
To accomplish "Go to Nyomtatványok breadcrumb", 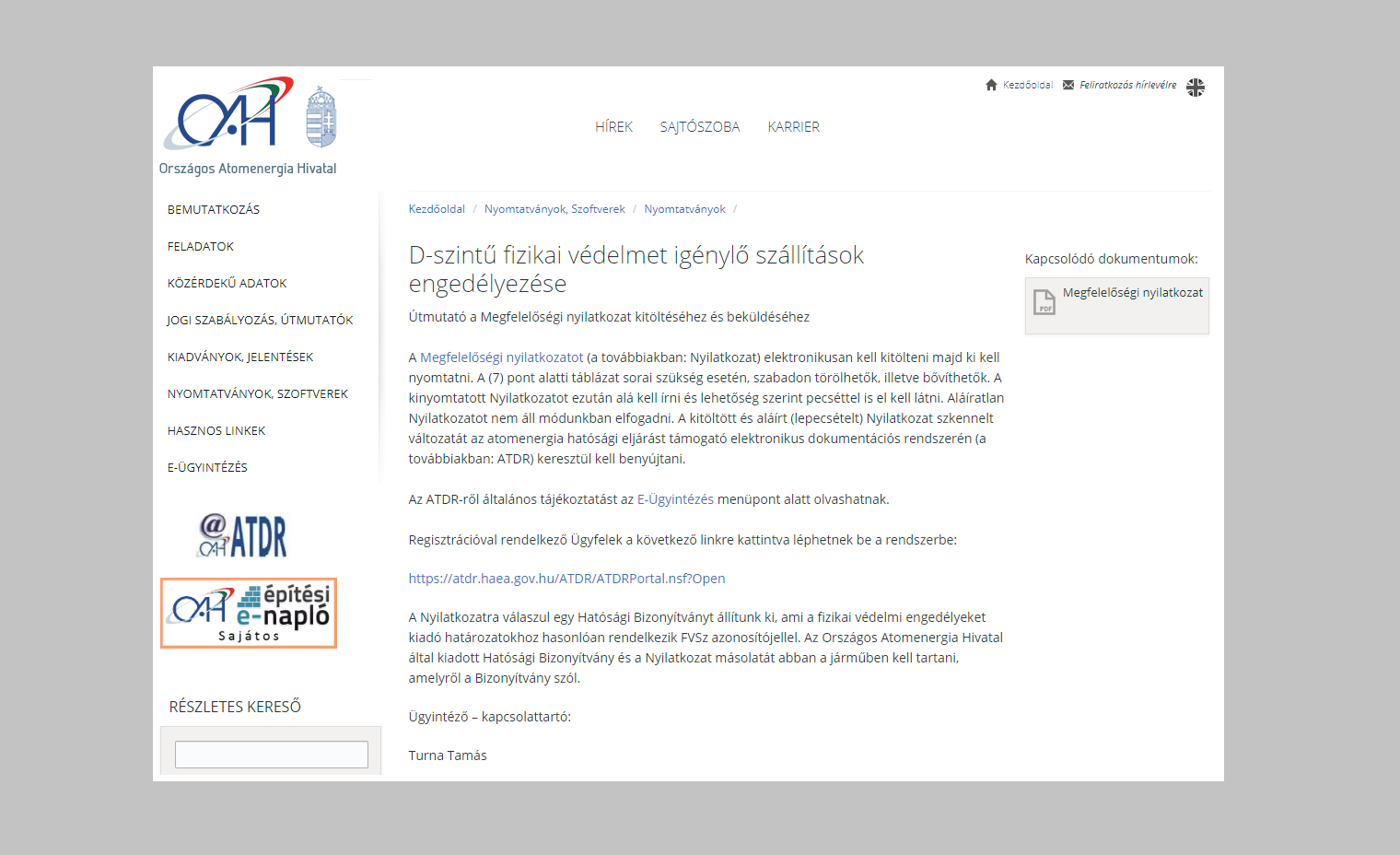I will 684,209.
